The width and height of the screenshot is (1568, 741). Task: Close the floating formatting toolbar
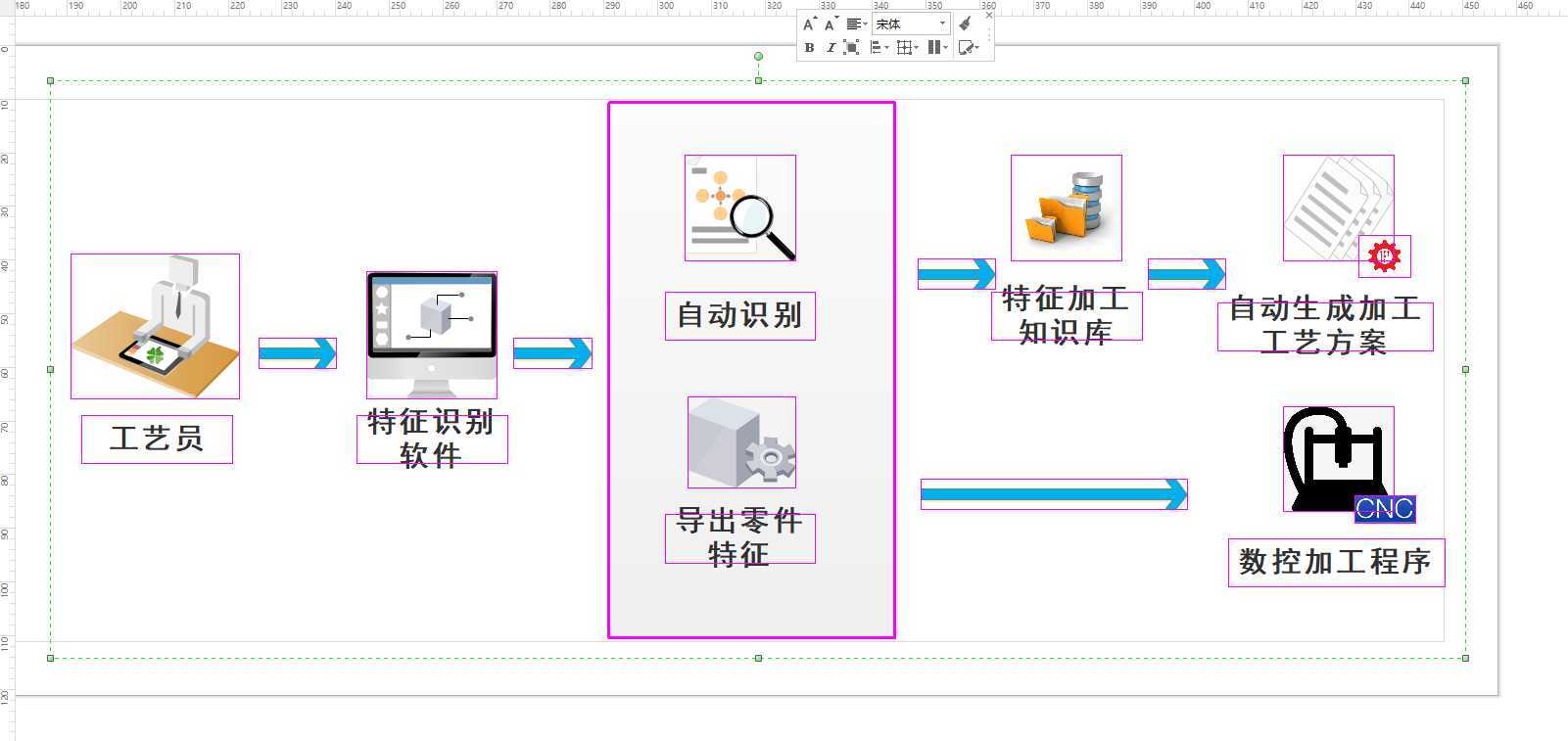pyautogui.click(x=988, y=16)
